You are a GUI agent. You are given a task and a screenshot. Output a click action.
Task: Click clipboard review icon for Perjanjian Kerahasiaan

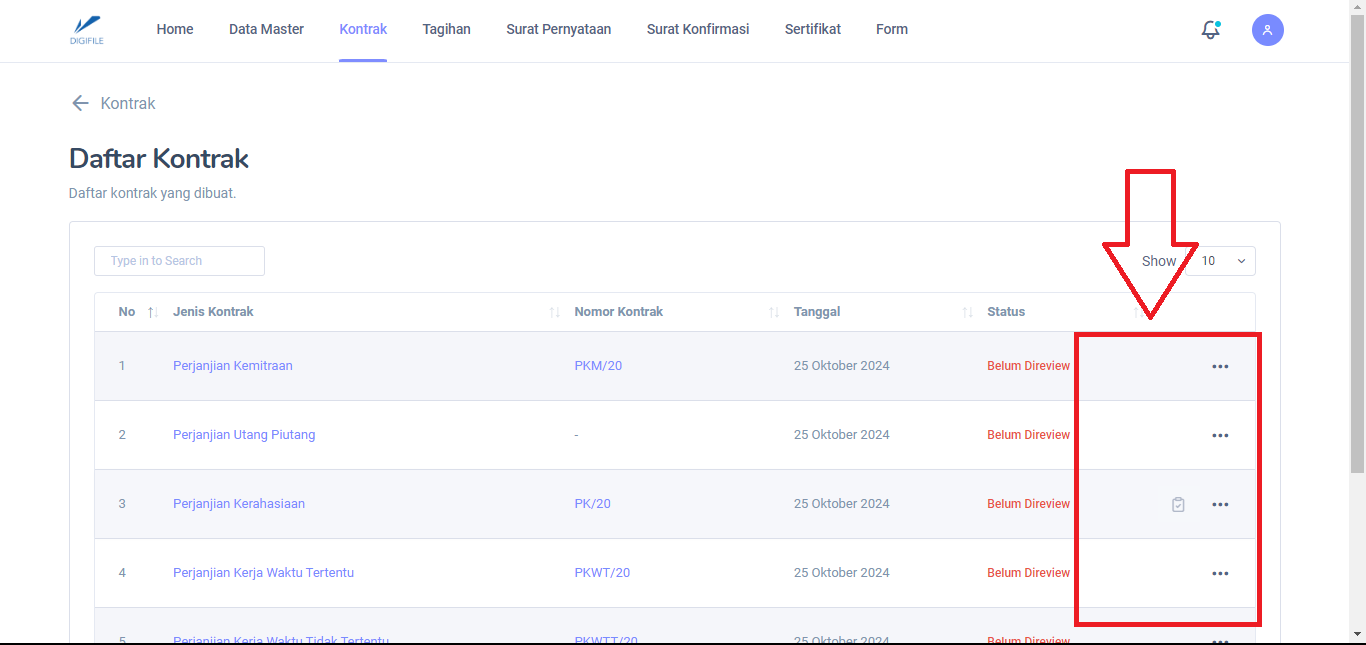(1178, 504)
